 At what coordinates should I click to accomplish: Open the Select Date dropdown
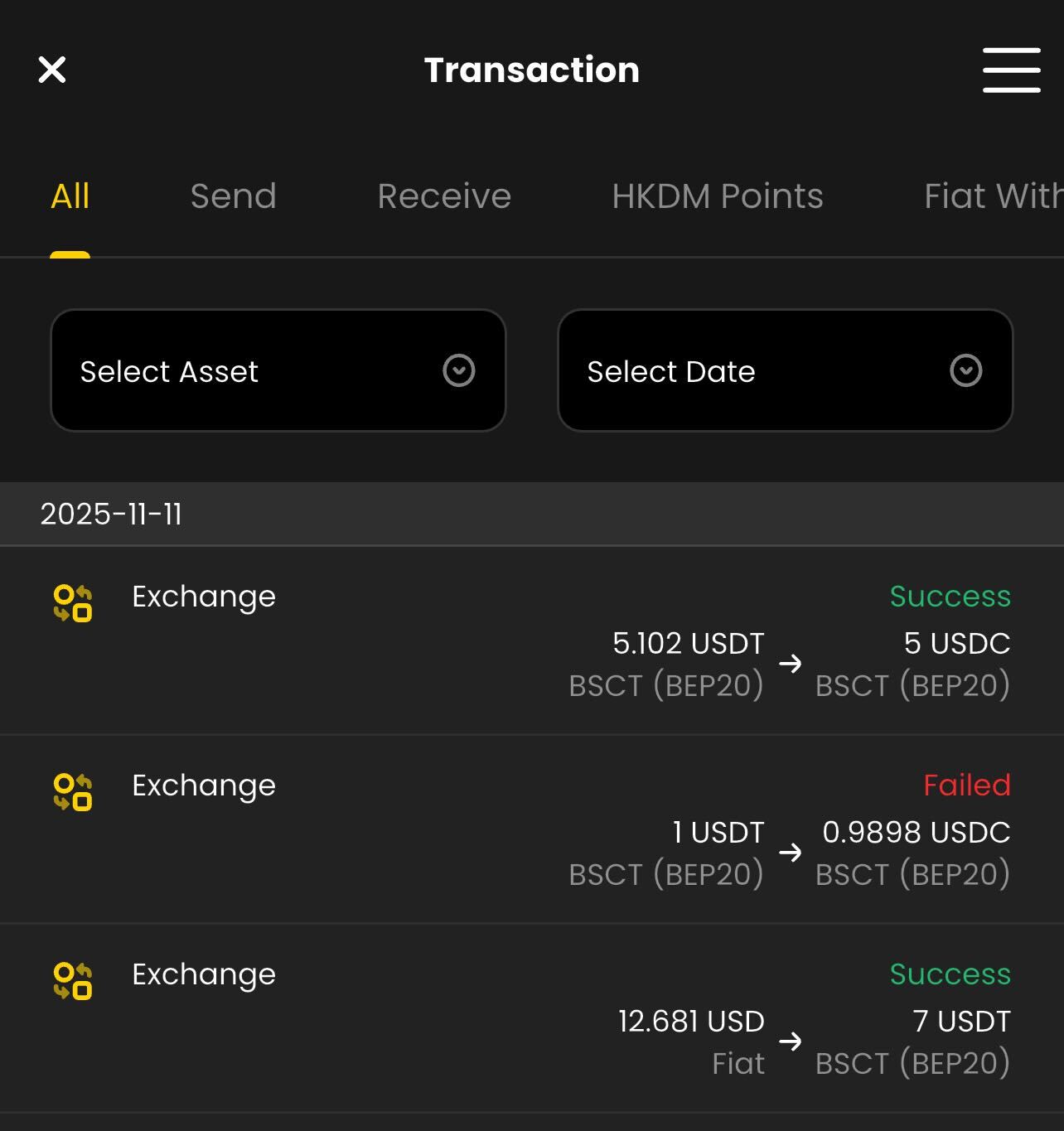pos(785,370)
